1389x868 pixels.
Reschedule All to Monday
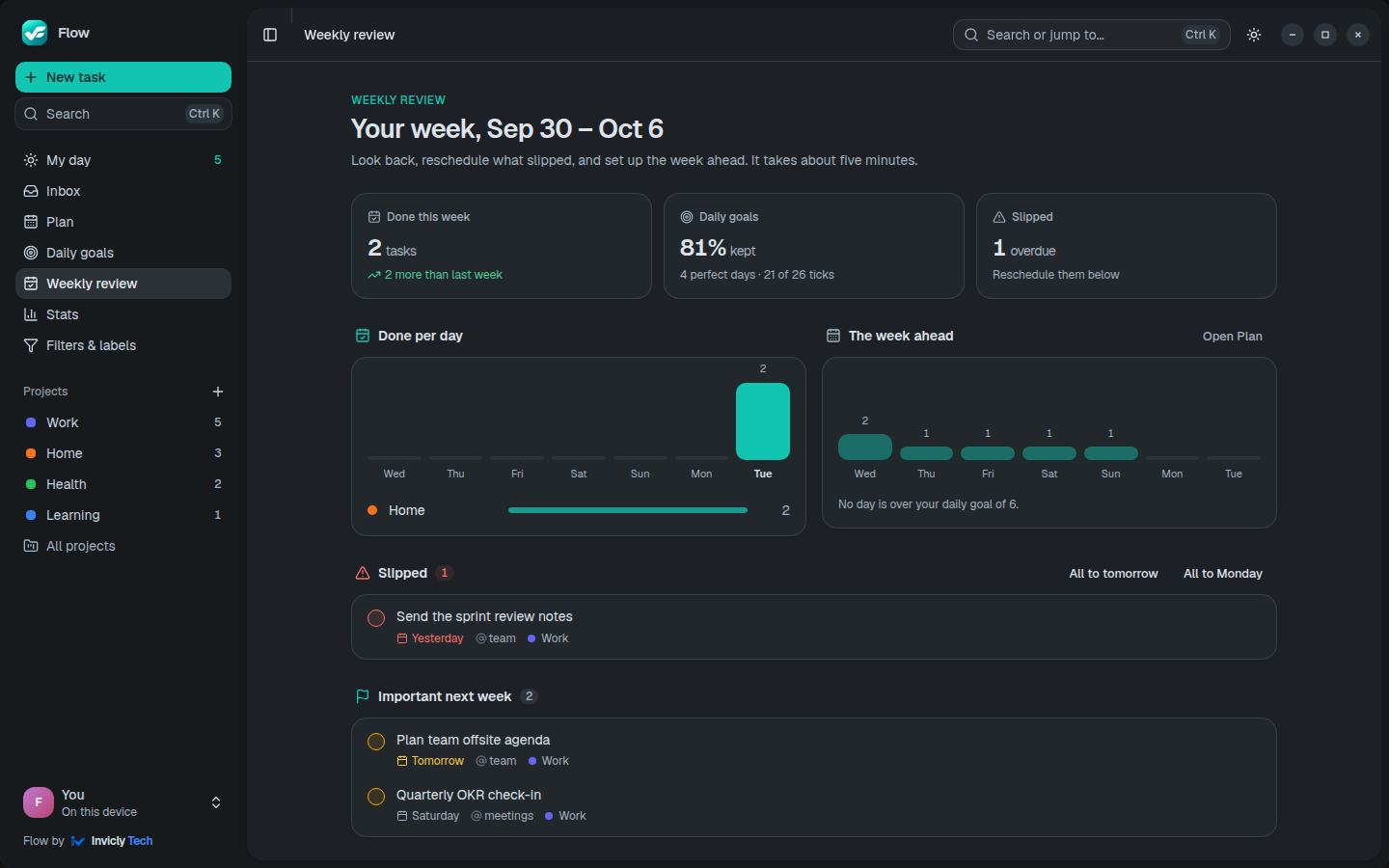point(1223,574)
